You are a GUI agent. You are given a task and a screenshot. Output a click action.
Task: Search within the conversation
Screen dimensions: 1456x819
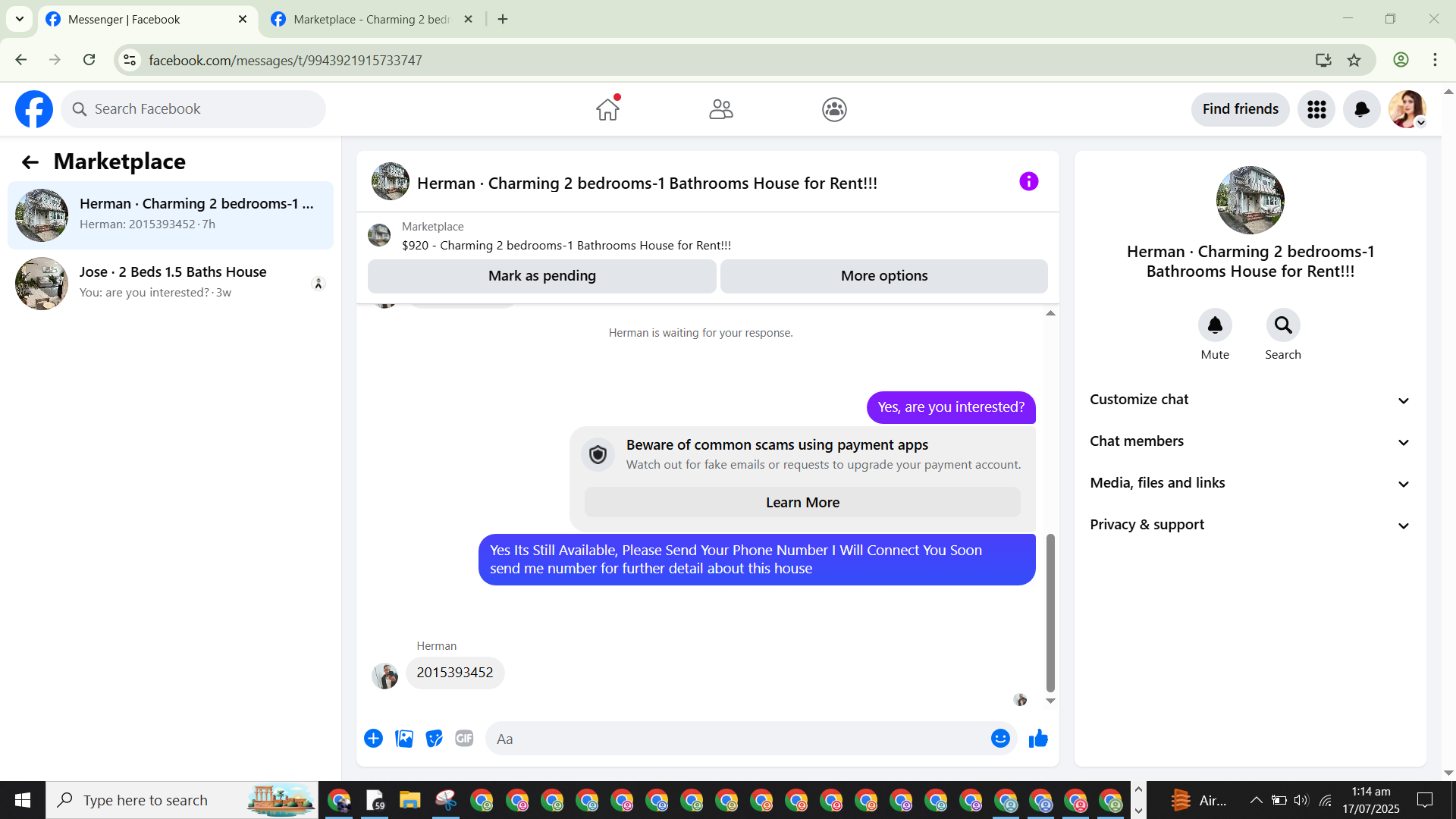(1283, 325)
